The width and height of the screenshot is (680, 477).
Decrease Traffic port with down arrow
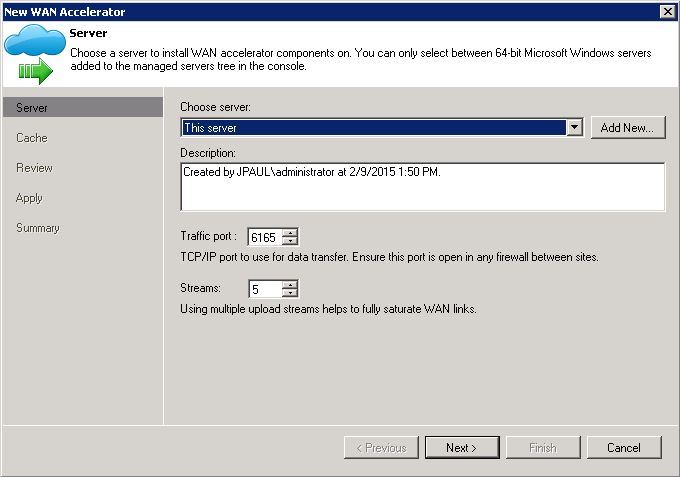click(290, 242)
